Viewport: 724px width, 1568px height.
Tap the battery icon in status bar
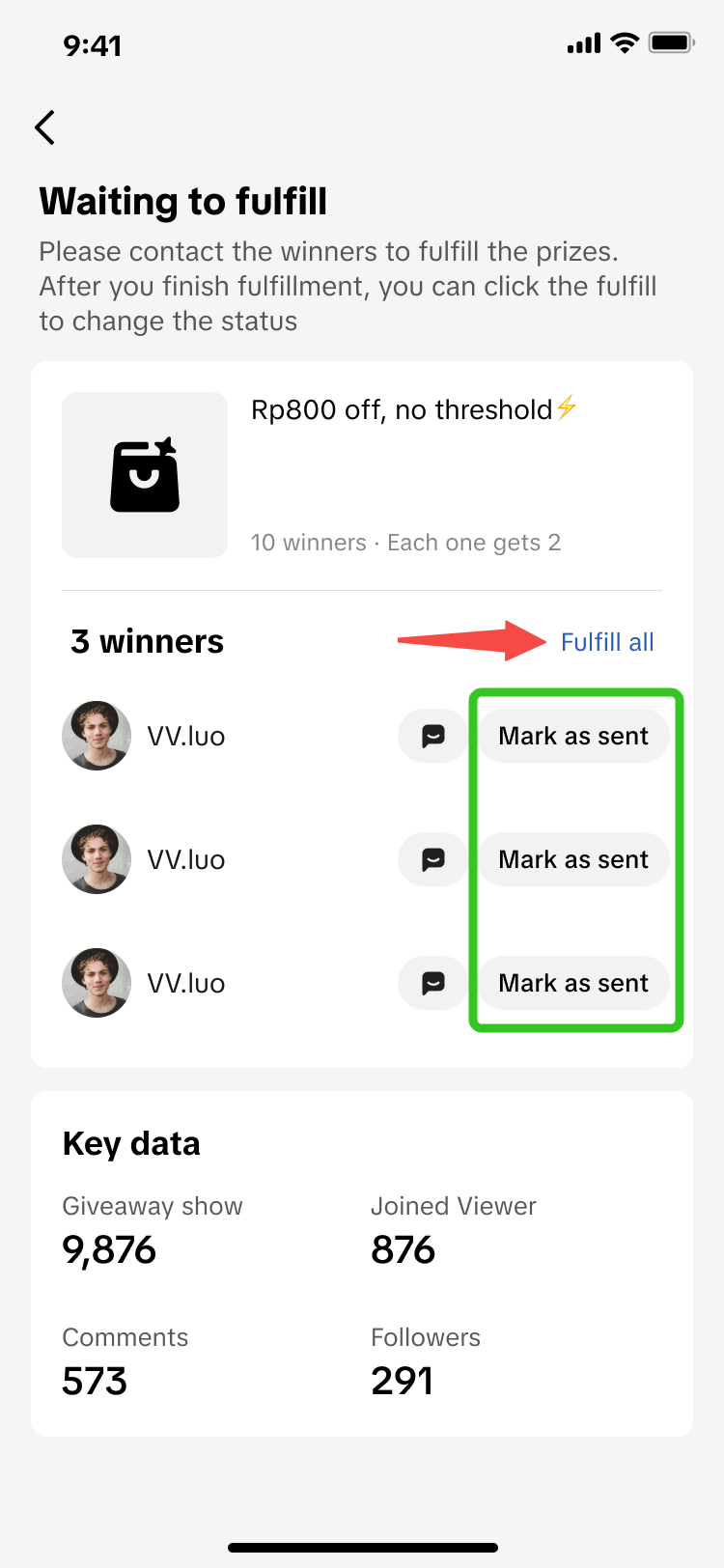point(671,43)
